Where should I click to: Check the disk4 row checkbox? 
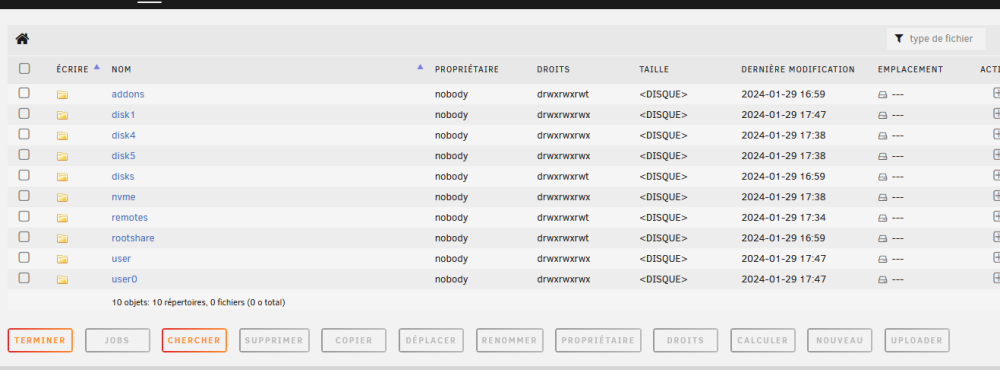pos(24,134)
